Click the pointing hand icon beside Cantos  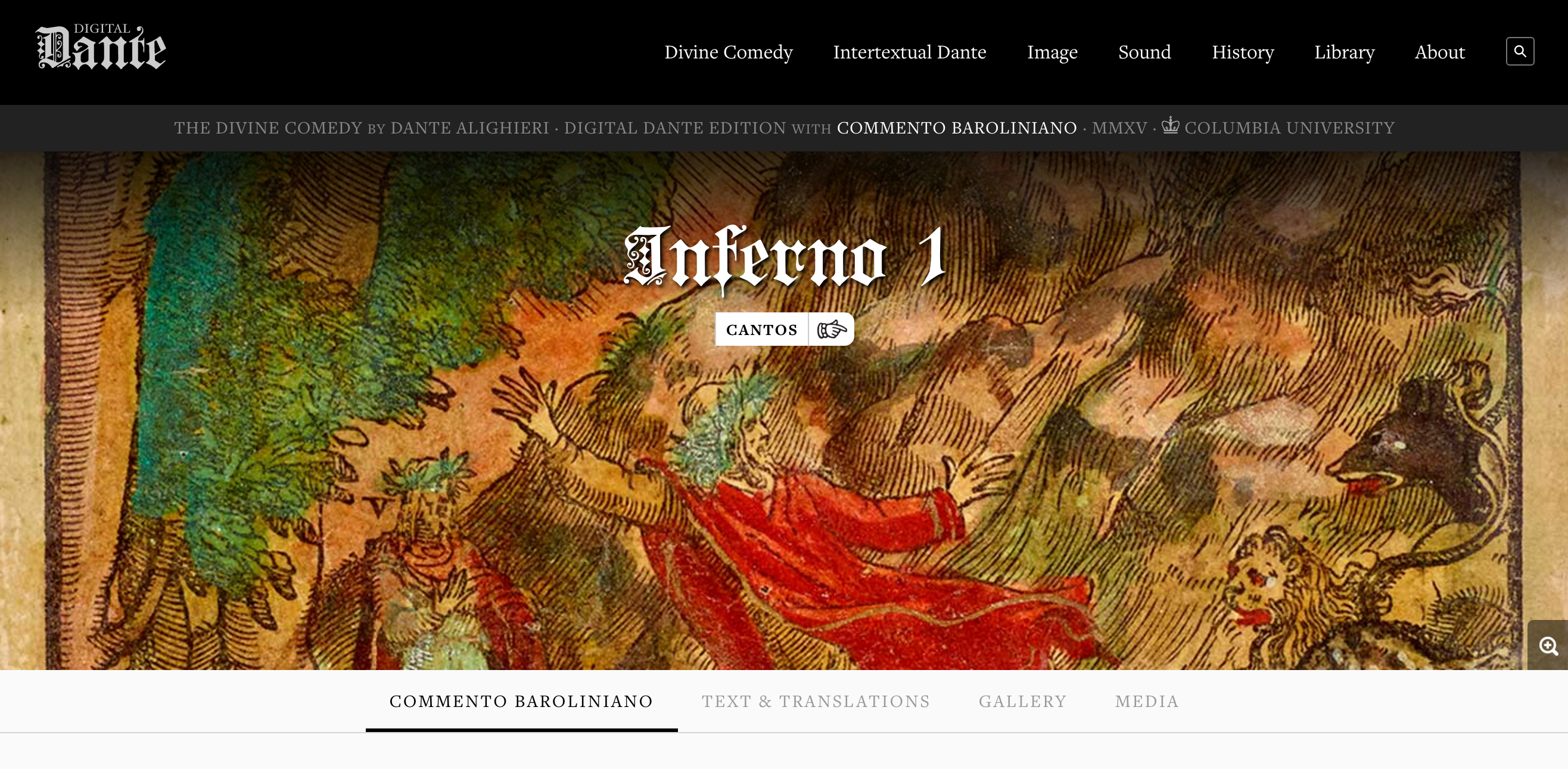click(x=831, y=330)
